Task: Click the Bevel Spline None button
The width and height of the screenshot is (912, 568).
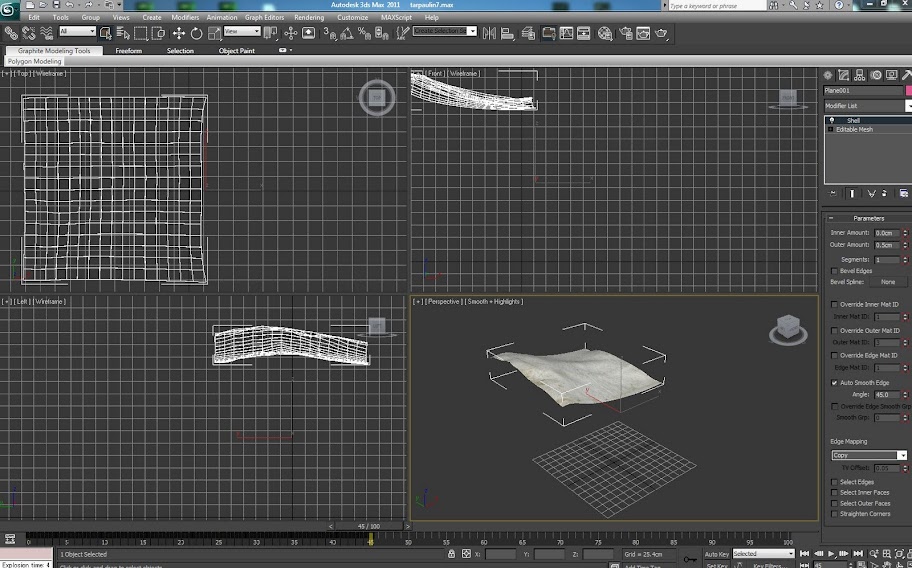Action: (887, 282)
